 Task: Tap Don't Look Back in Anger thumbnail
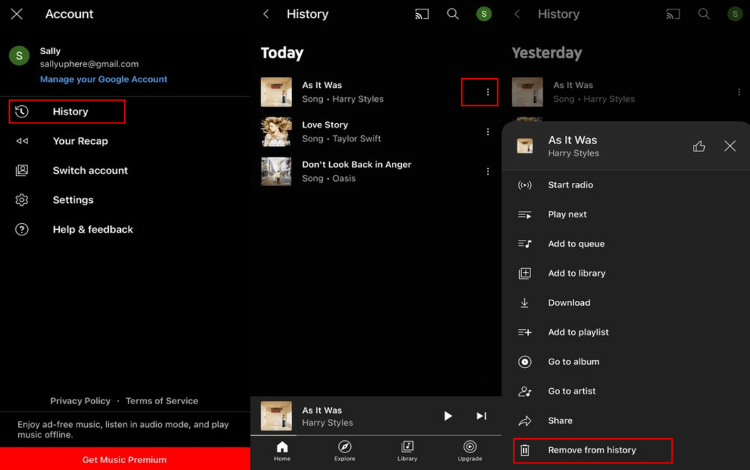tap(276, 171)
